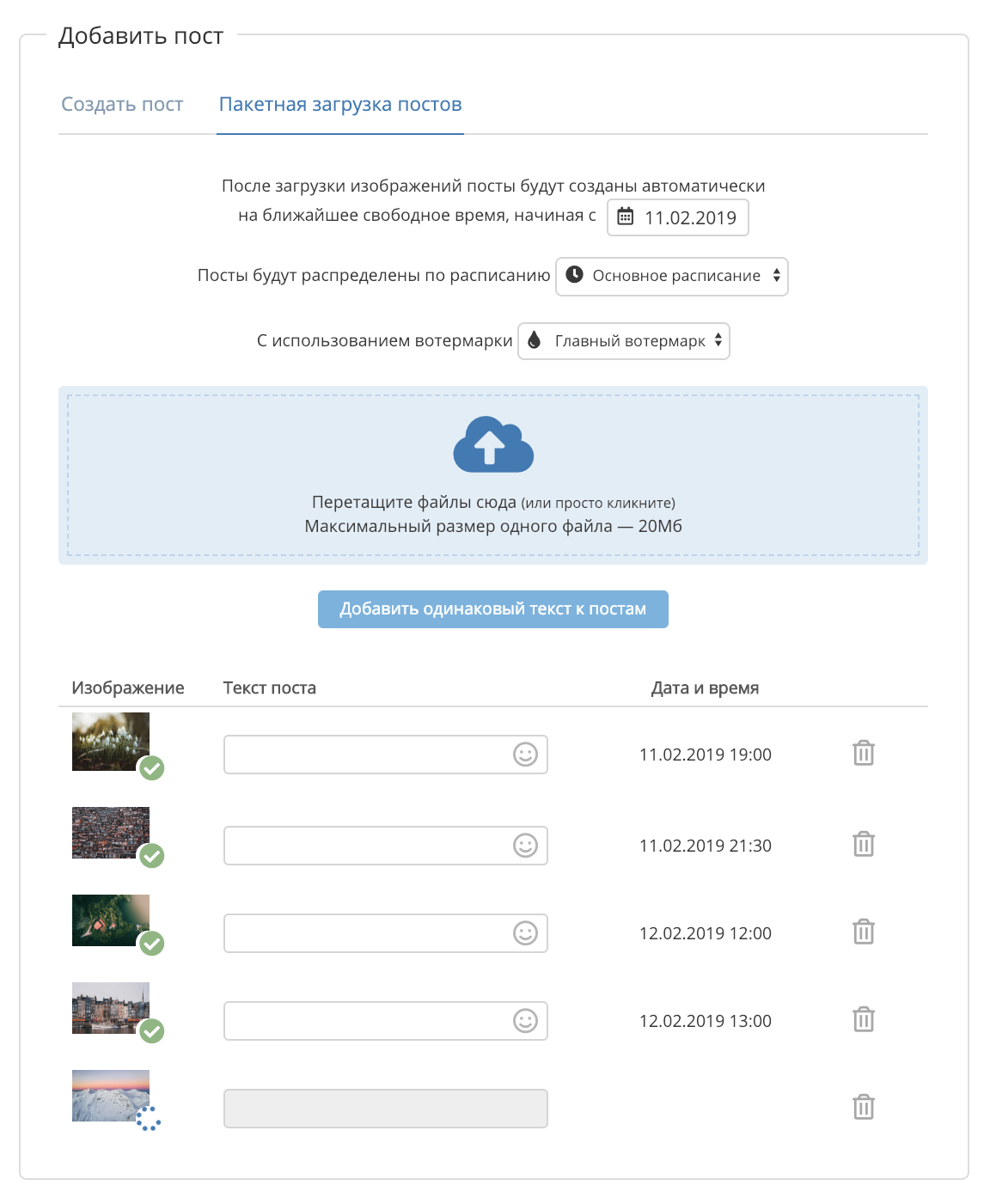The width and height of the screenshot is (990, 1204).
Task: Open the snowdrop flowers image thumbnail
Action: click(x=111, y=742)
